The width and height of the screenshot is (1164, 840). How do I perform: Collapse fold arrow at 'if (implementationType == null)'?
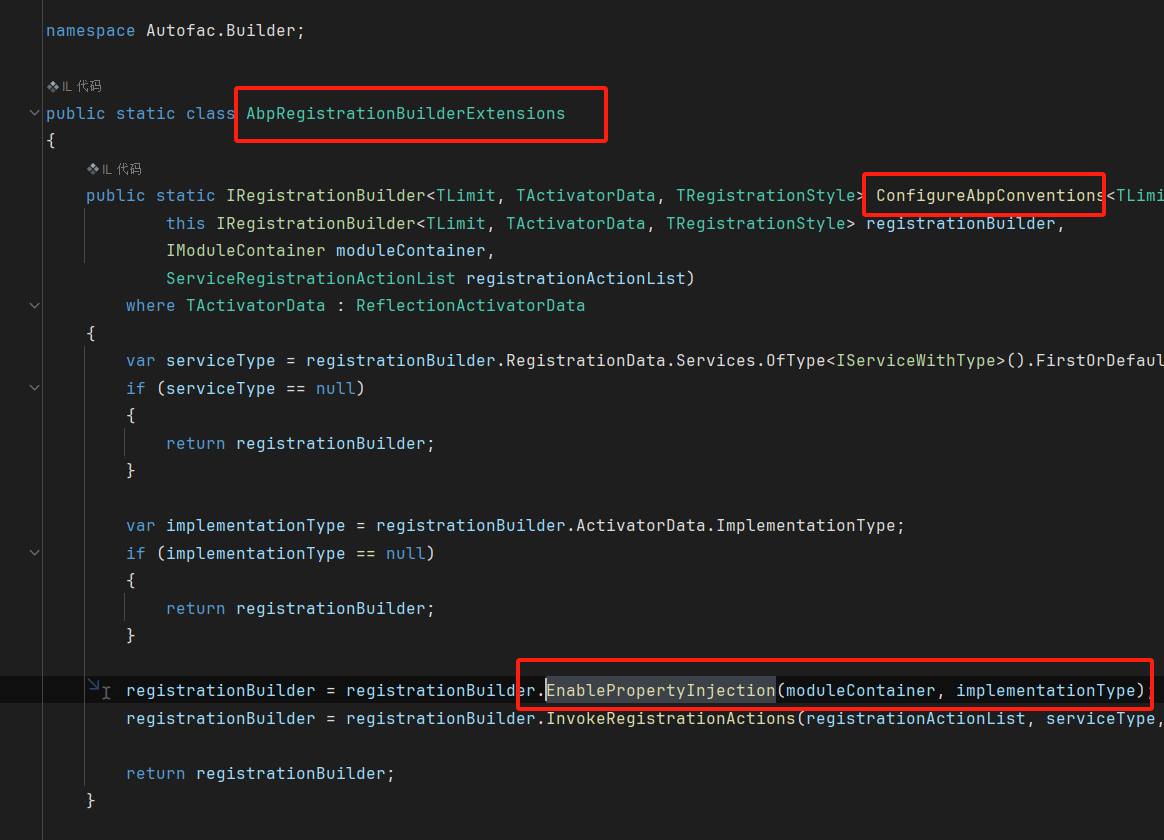tap(34, 552)
